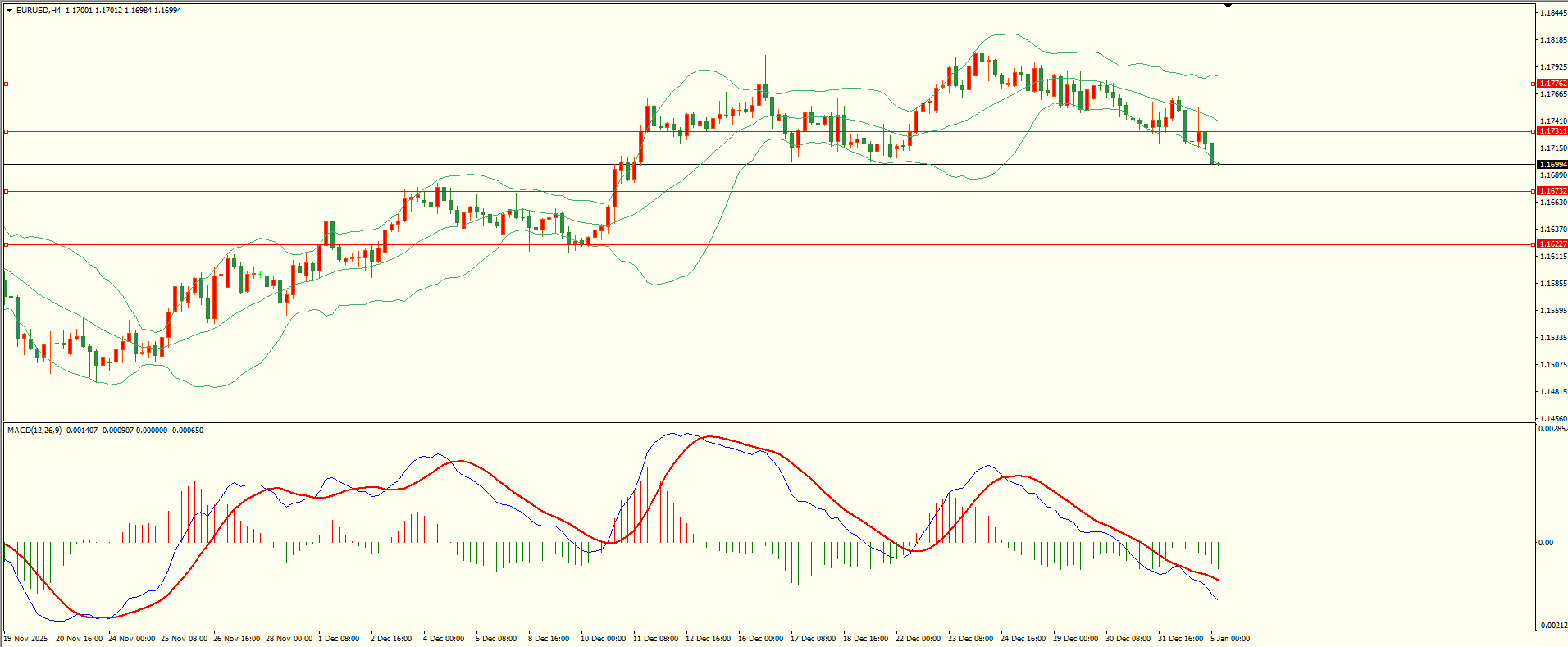Click the black 1.16994 current price label
Screen dimensions: 1568x647
point(1552,165)
